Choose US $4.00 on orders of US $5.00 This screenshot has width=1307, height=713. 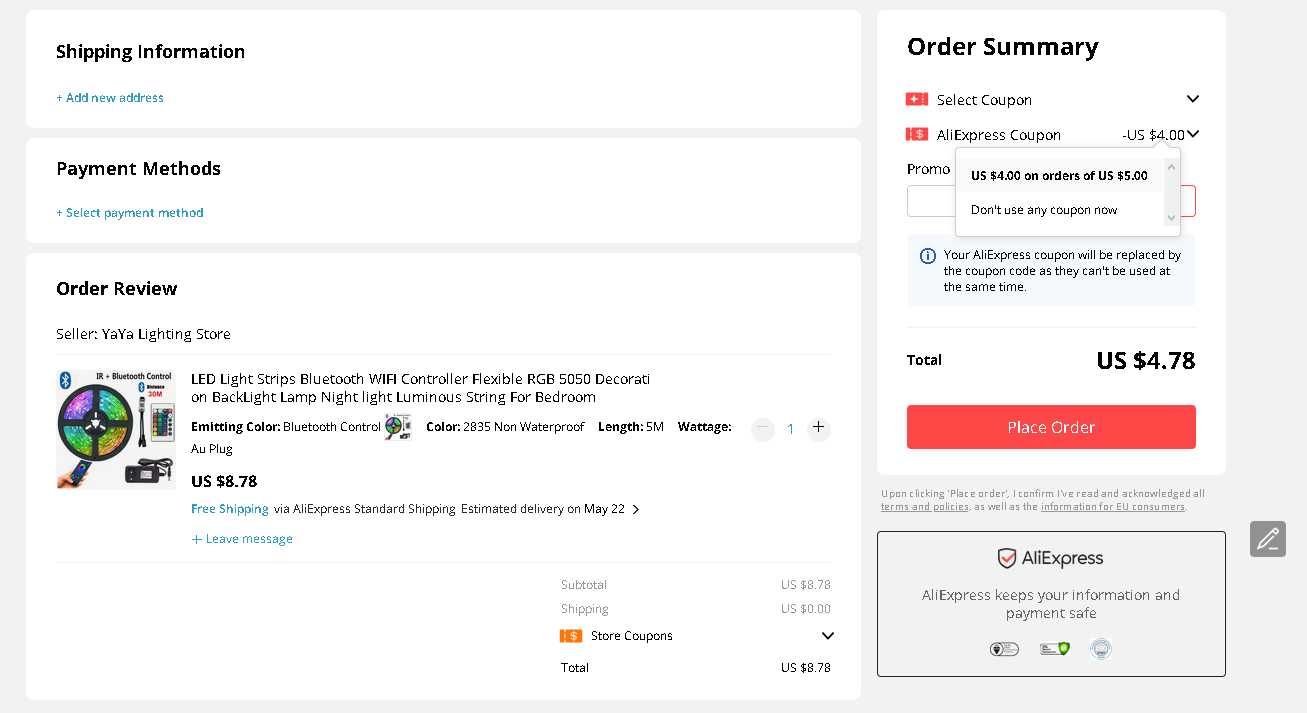[x=1059, y=175]
